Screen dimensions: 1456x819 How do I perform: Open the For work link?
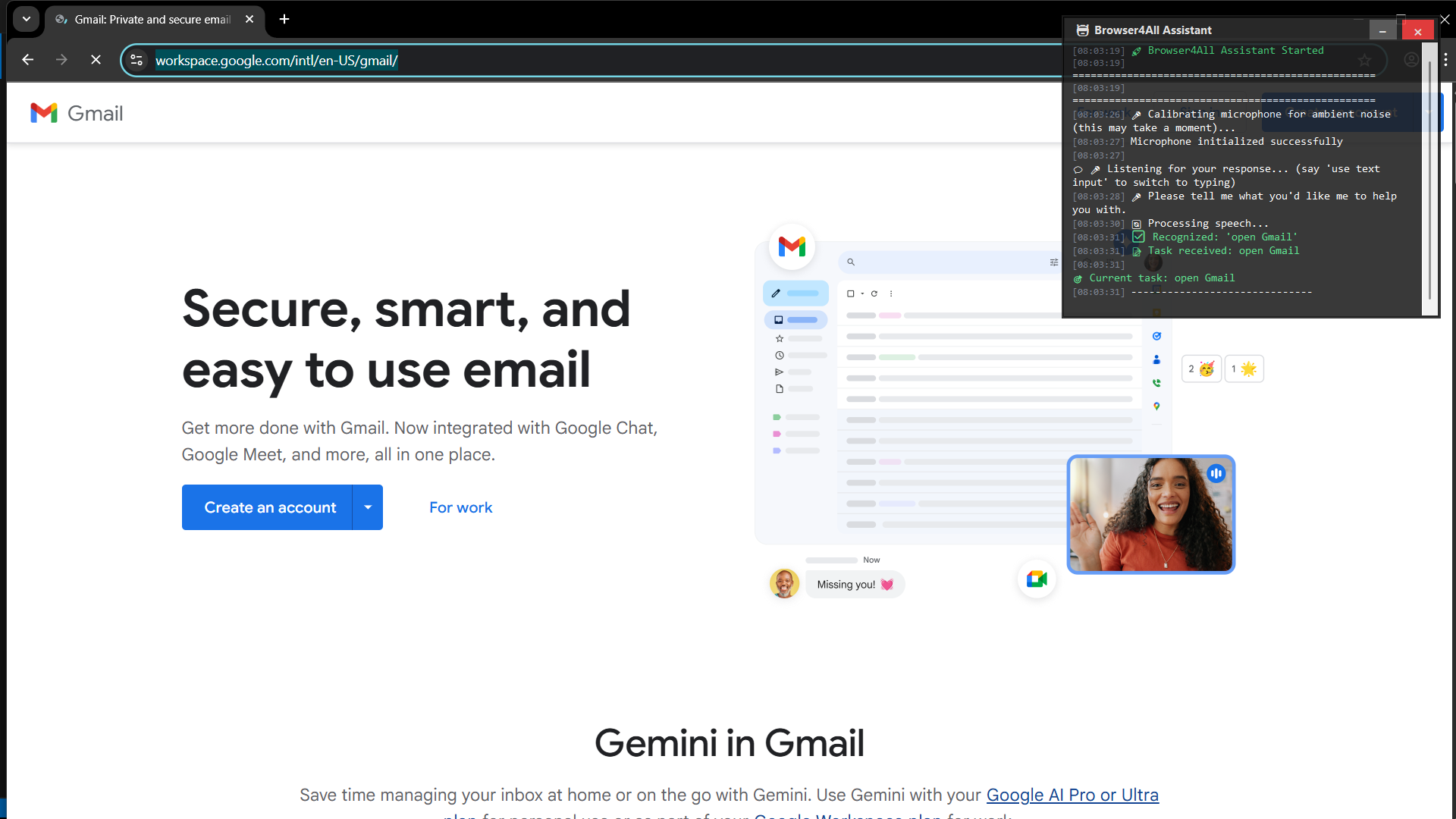(x=460, y=507)
